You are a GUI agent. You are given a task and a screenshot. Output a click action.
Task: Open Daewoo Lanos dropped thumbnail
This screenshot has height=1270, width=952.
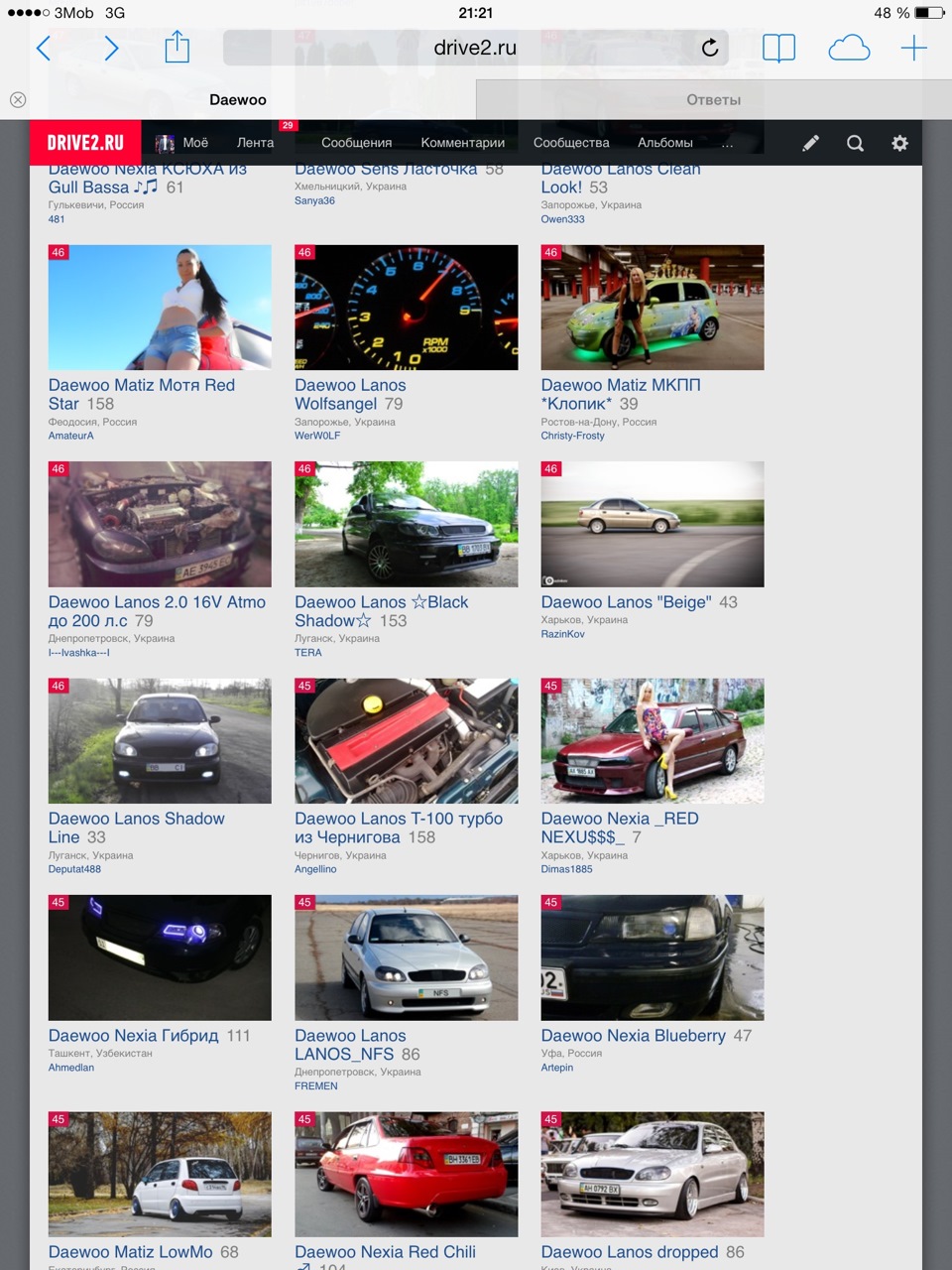(653, 1175)
